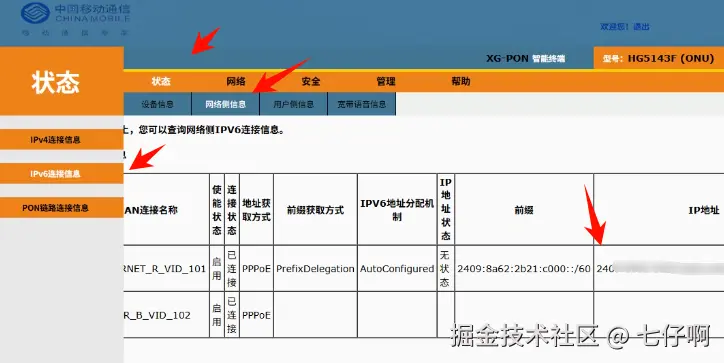Screen dimensions: 724x363
Task: Switch to the 设备信息 tab
Action: pyautogui.click(x=157, y=104)
